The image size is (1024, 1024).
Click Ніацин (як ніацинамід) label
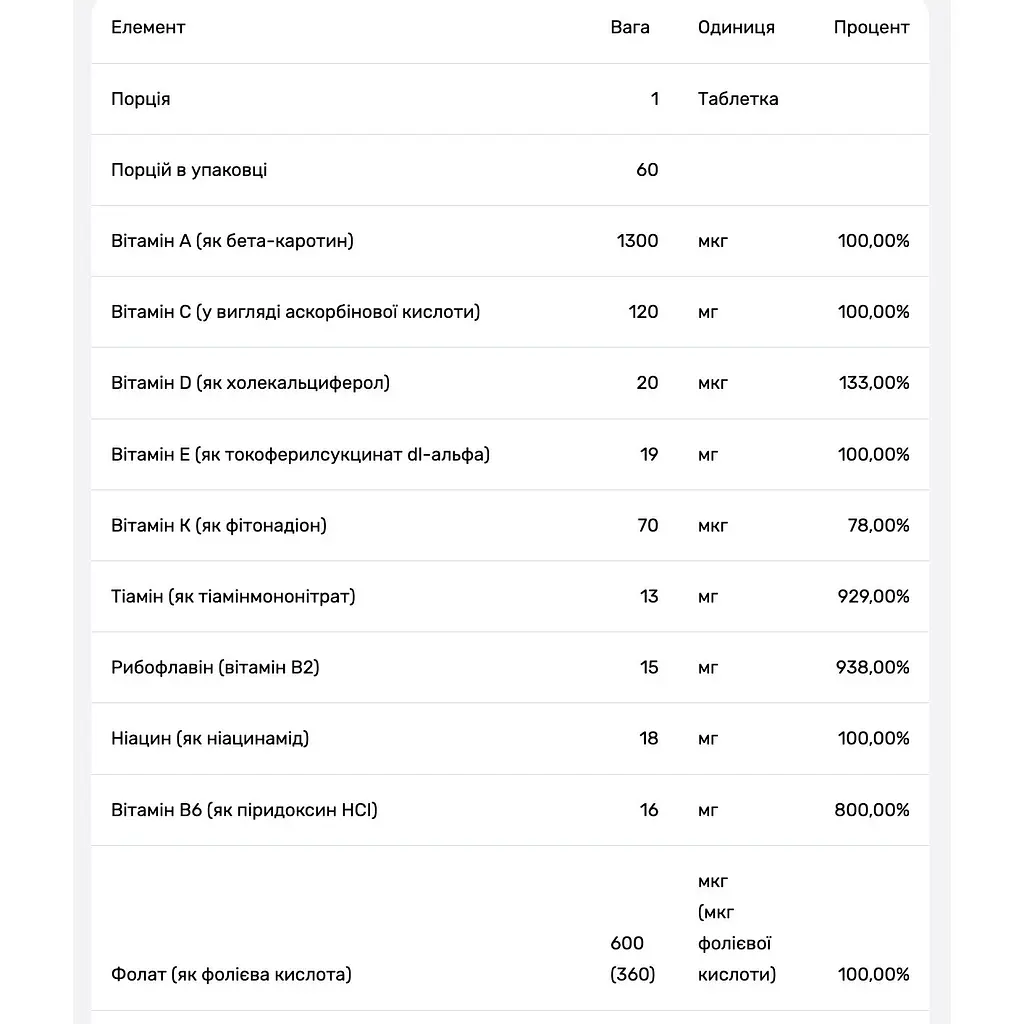click(x=210, y=739)
